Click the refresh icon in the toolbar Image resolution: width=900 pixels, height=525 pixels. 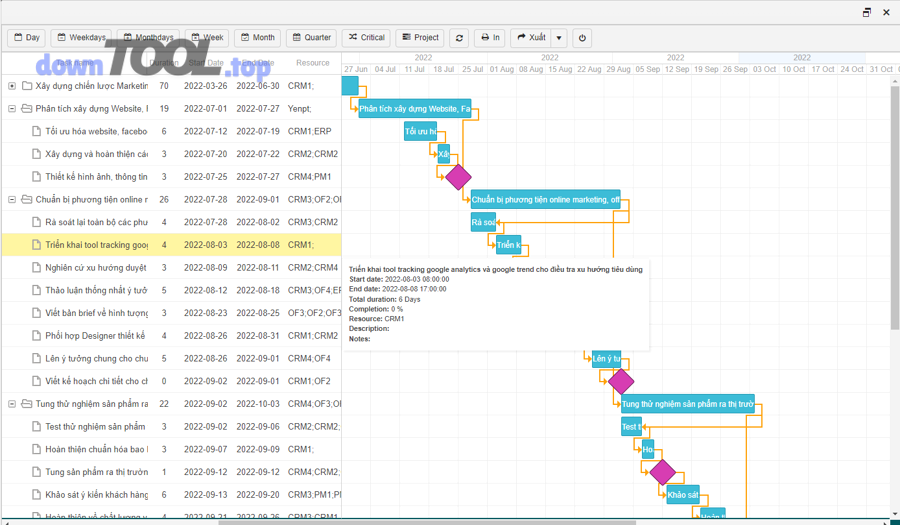(x=459, y=38)
